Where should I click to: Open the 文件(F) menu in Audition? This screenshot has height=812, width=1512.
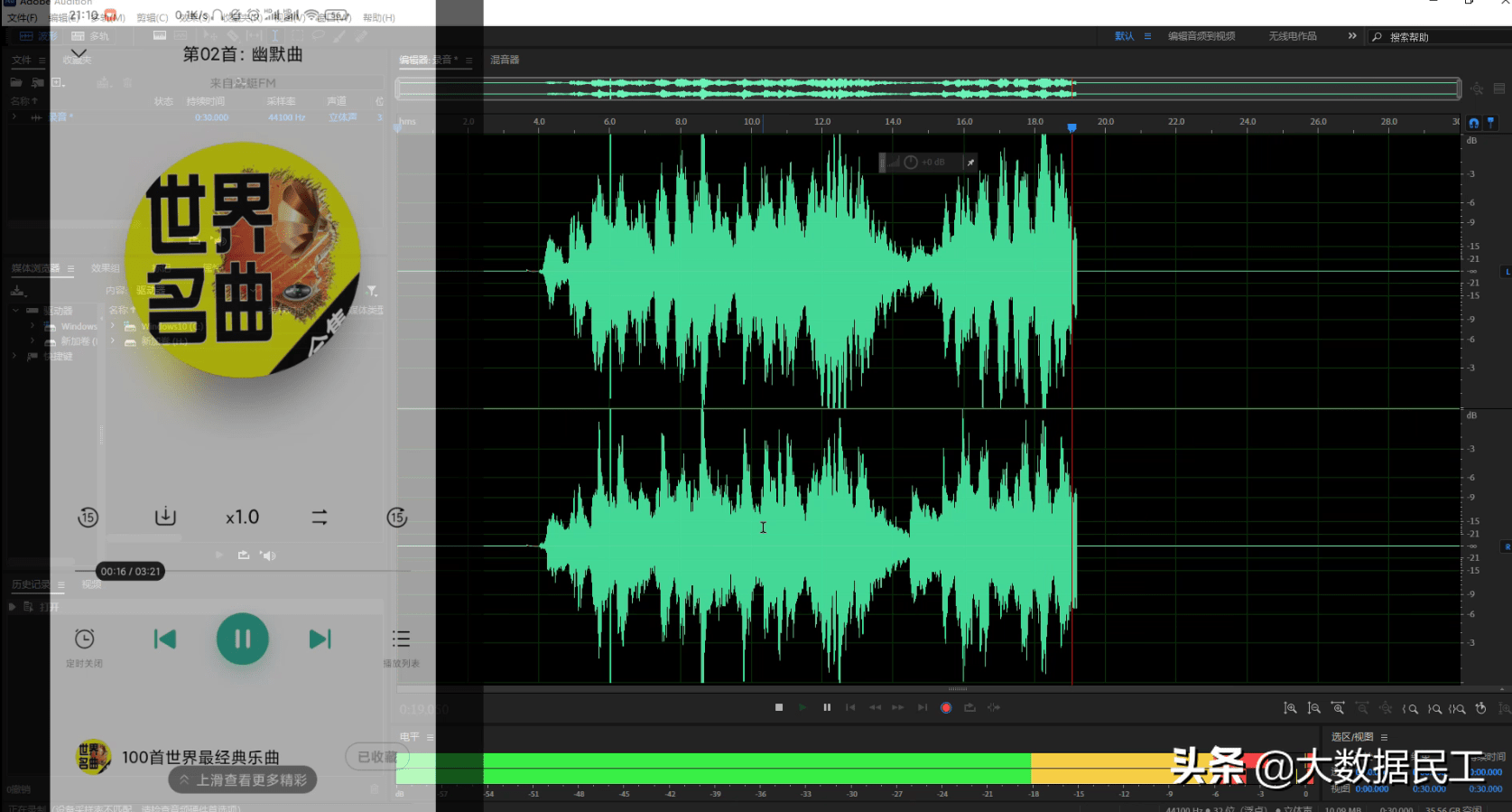click(23, 17)
